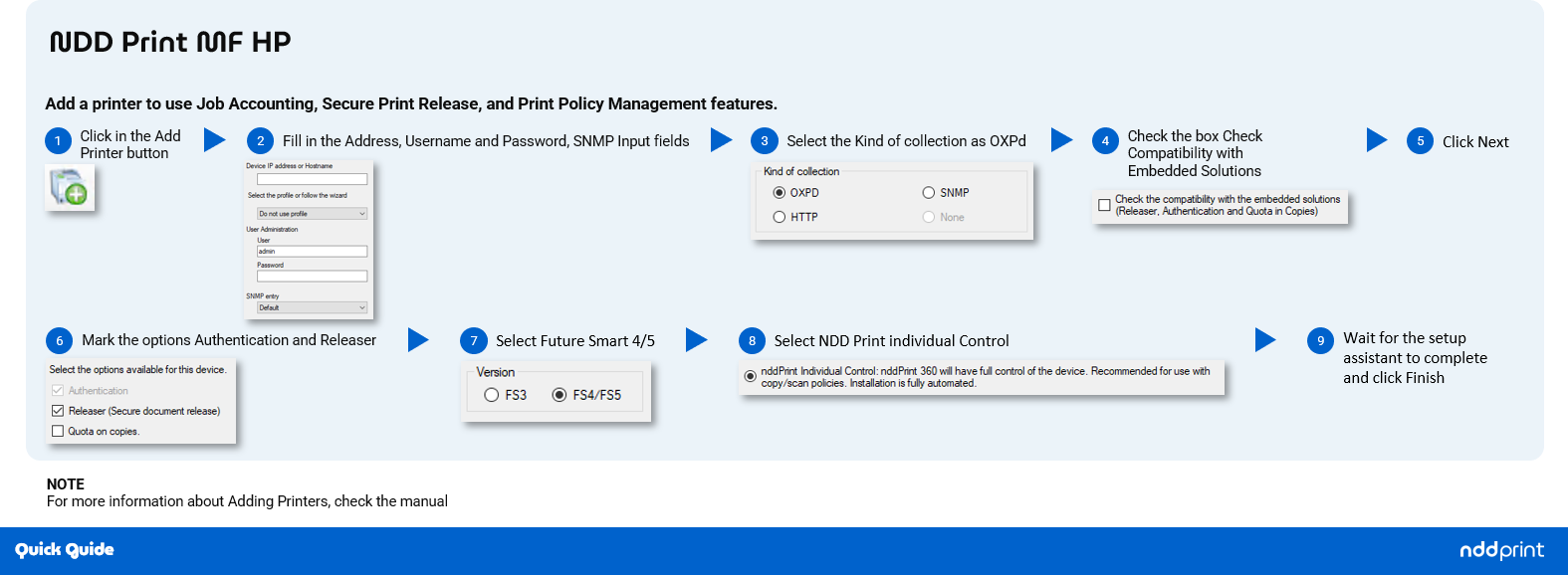Image resolution: width=1568 pixels, height=575 pixels.
Task: Click the nddprint logo in footer
Action: coord(1500,550)
